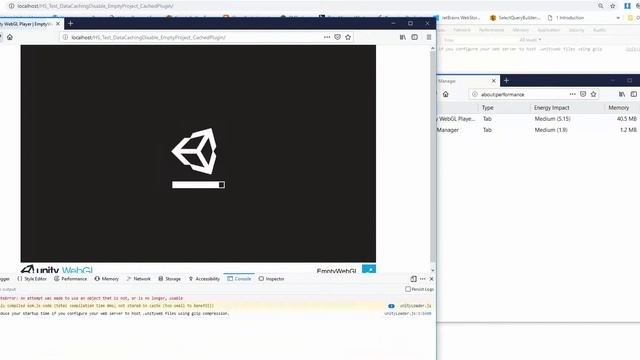Click the 40.5 MB memory value
The width and height of the screenshot is (640, 360).
[627, 119]
